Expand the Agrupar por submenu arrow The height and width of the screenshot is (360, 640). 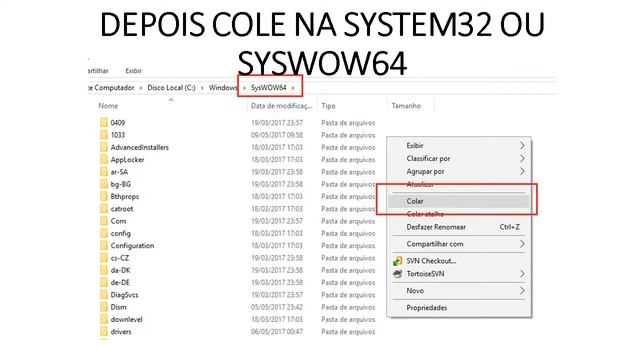pyautogui.click(x=522, y=171)
